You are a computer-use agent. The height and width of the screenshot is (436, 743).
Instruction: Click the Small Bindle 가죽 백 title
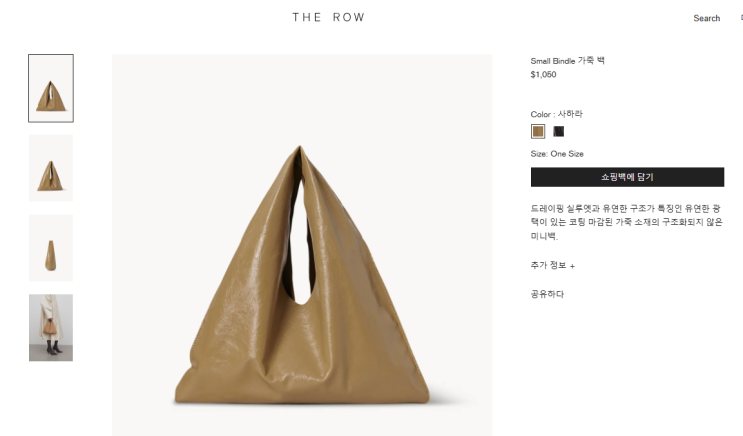pos(568,61)
